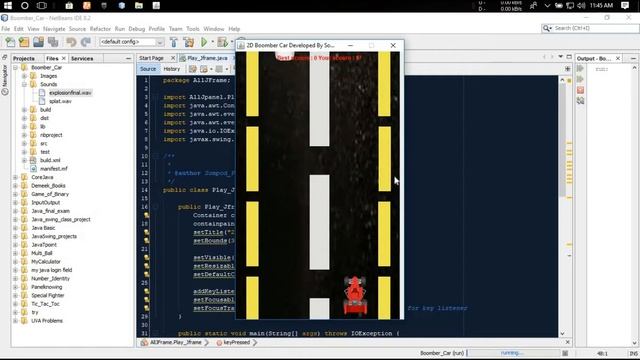
Task: Close the Output panel tab
Action: tap(618, 58)
